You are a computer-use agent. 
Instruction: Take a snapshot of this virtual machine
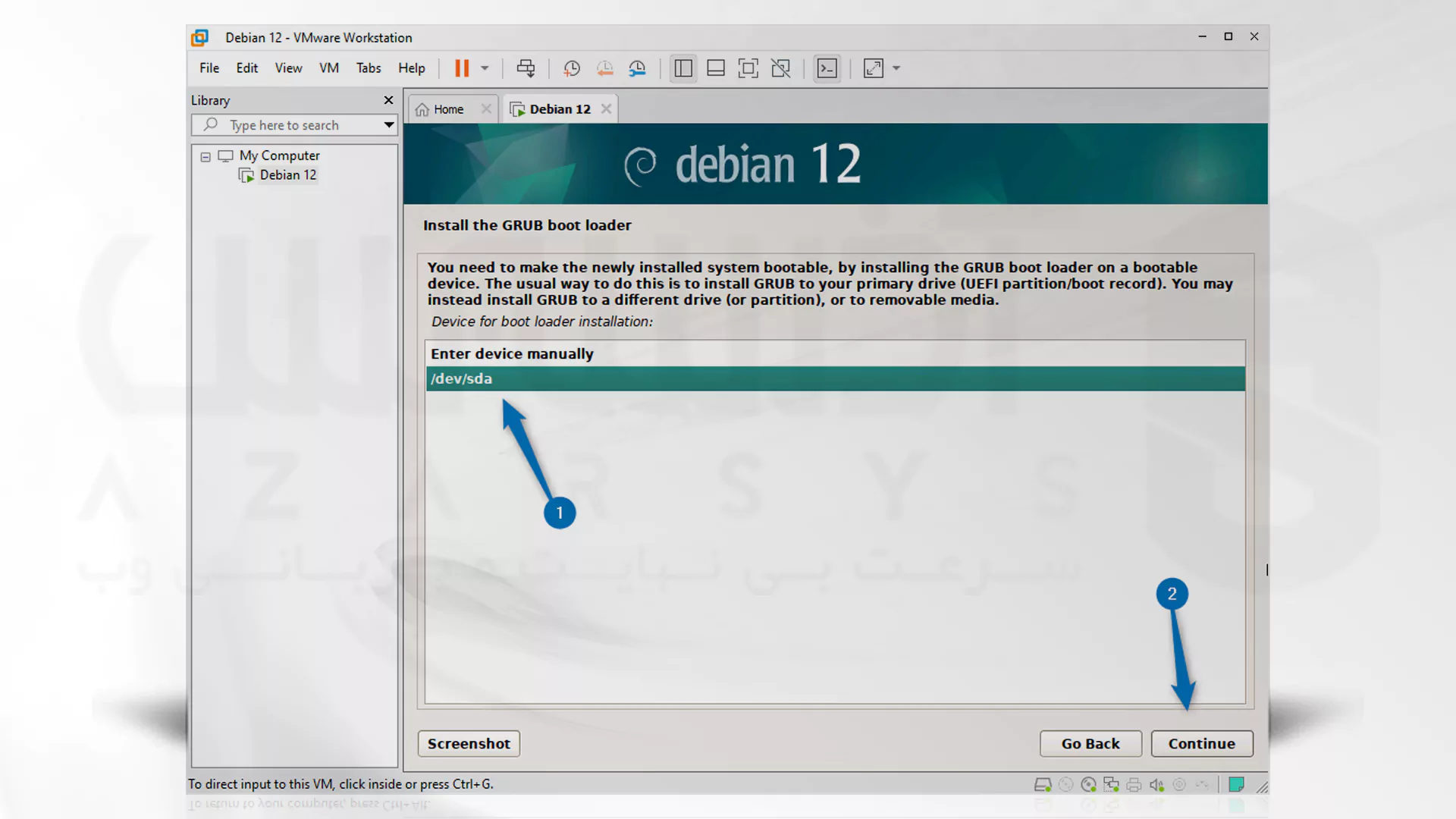572,68
